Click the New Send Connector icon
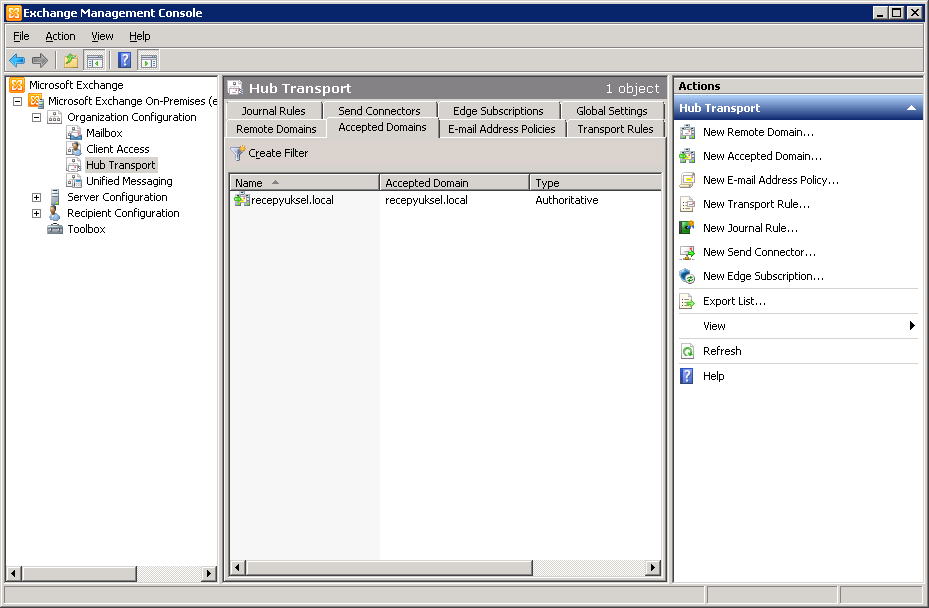The height and width of the screenshot is (608, 929). tap(687, 252)
